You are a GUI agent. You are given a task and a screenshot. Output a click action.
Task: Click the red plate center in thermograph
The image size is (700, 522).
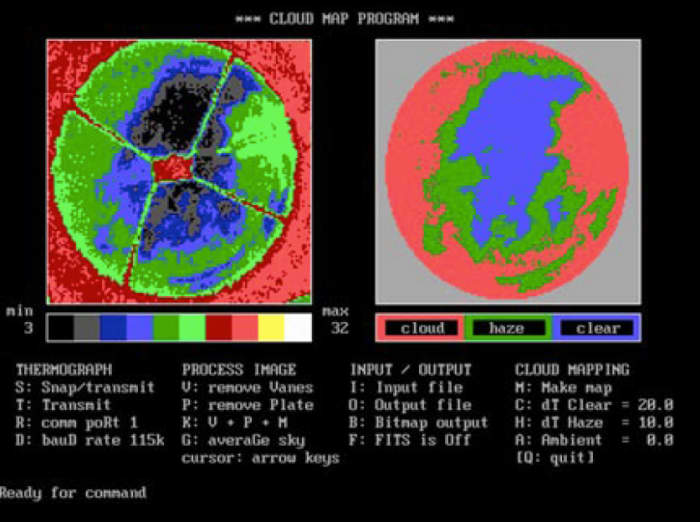coord(172,168)
